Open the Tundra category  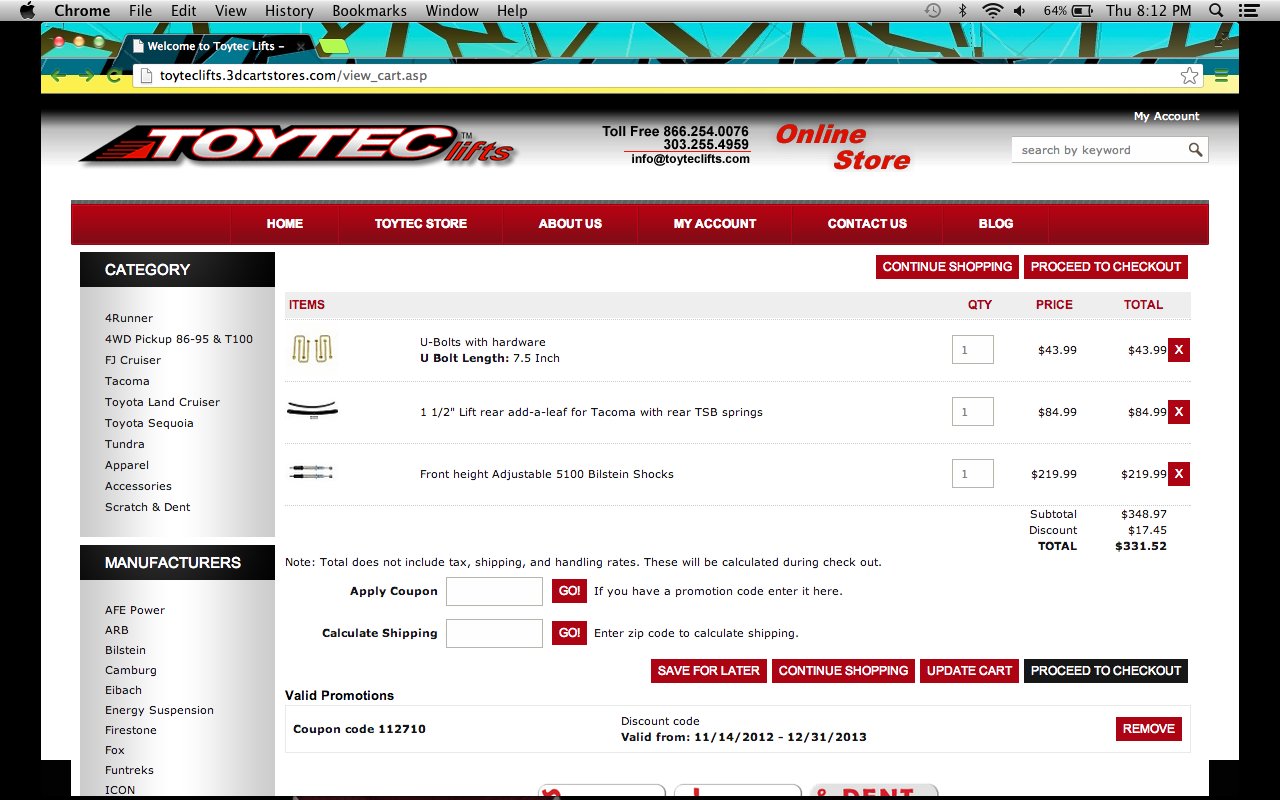click(125, 444)
